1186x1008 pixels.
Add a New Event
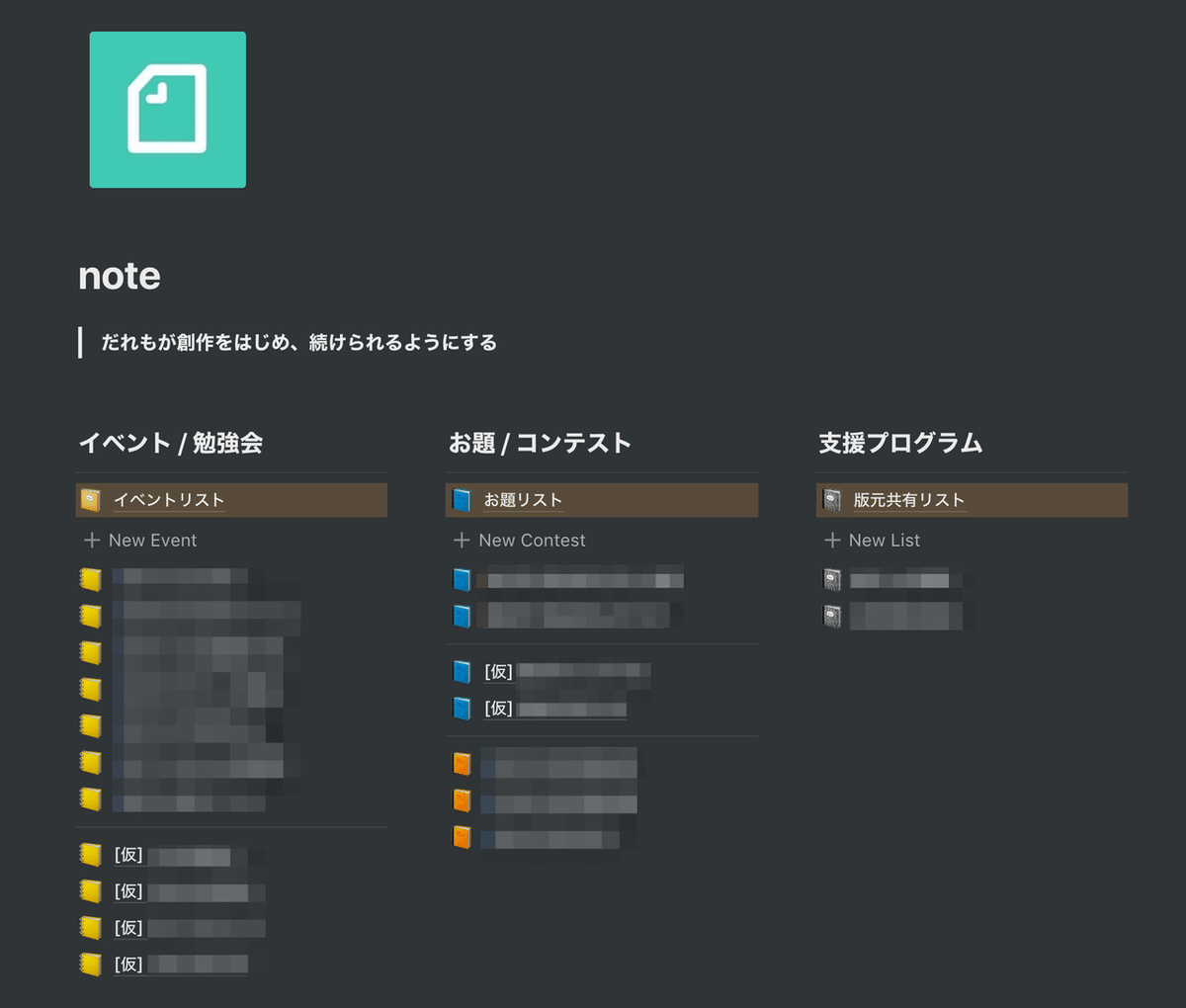tap(140, 541)
